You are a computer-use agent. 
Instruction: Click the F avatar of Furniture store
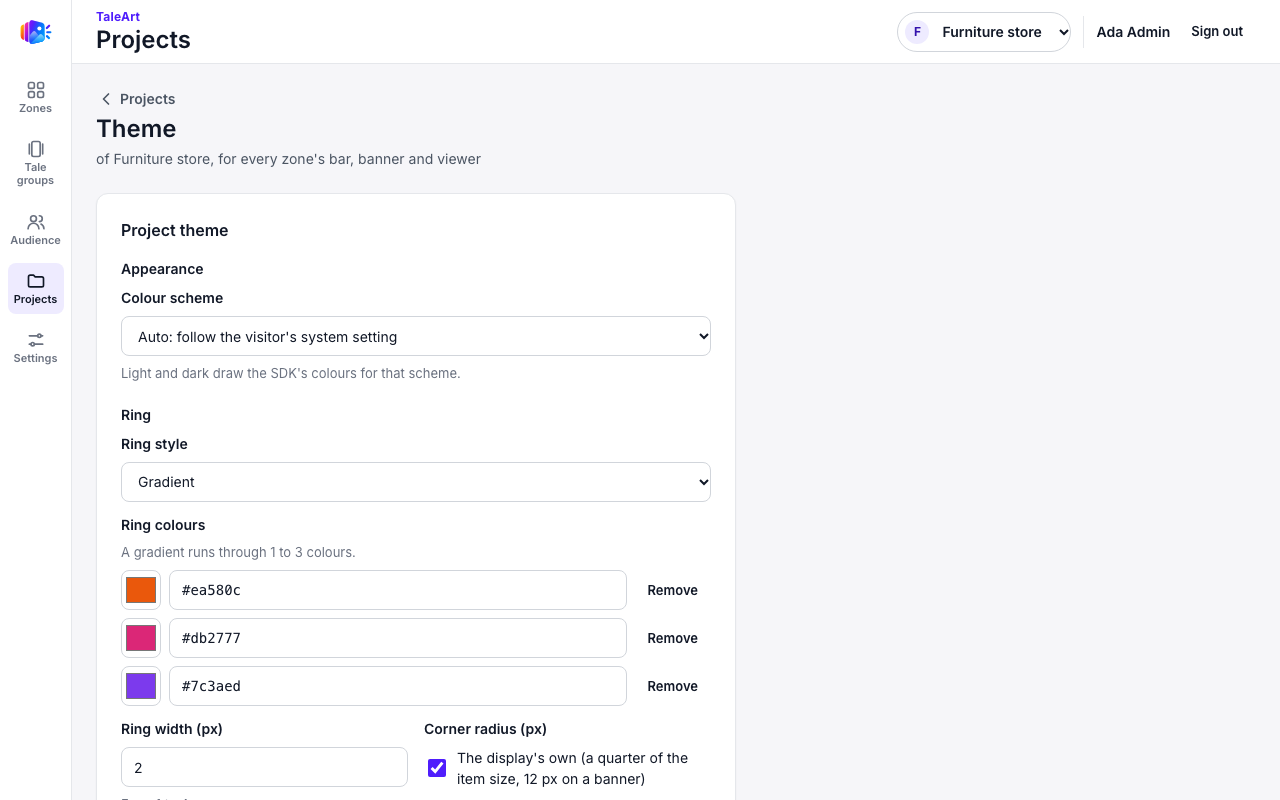(x=917, y=32)
